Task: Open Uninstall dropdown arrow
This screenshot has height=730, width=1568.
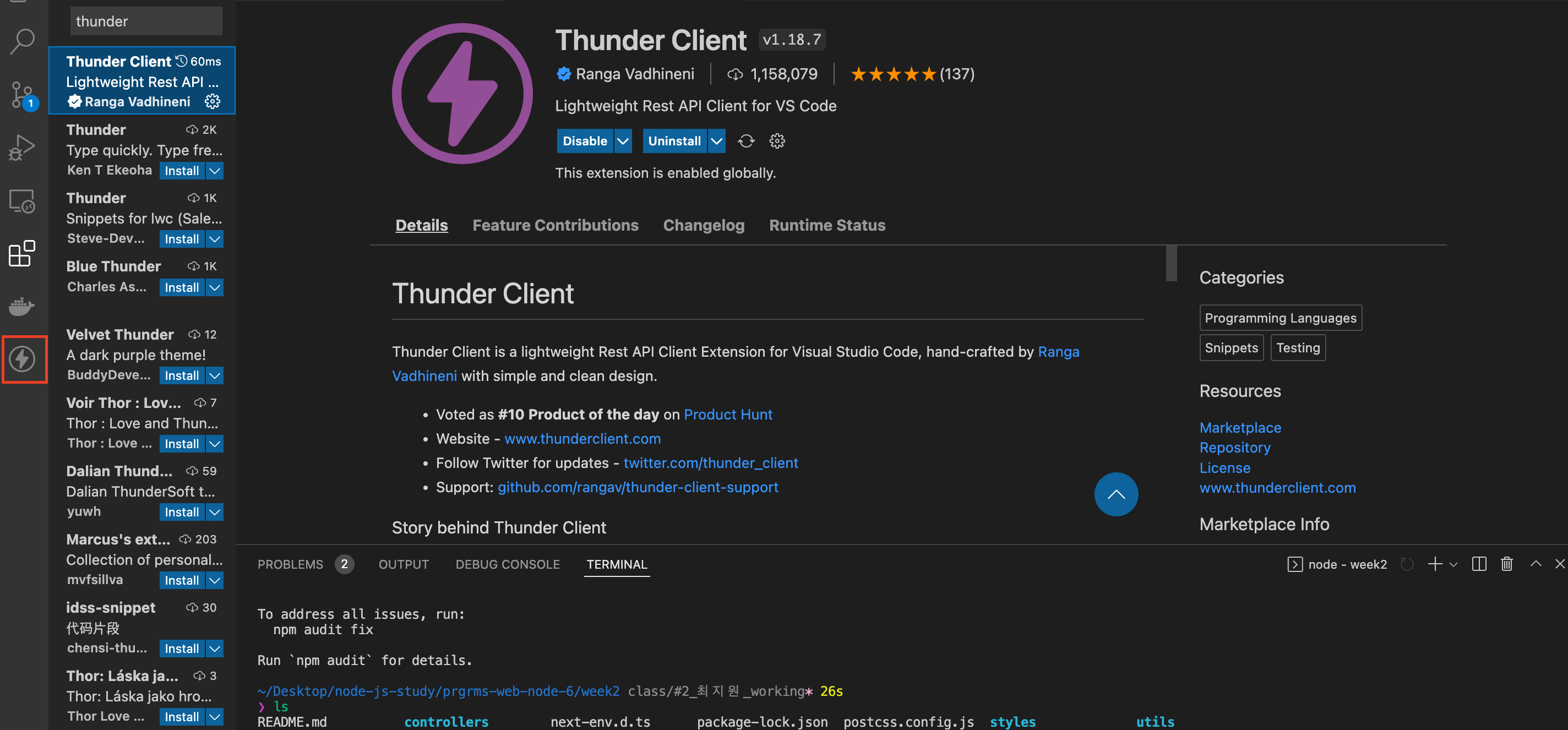Action: (716, 141)
